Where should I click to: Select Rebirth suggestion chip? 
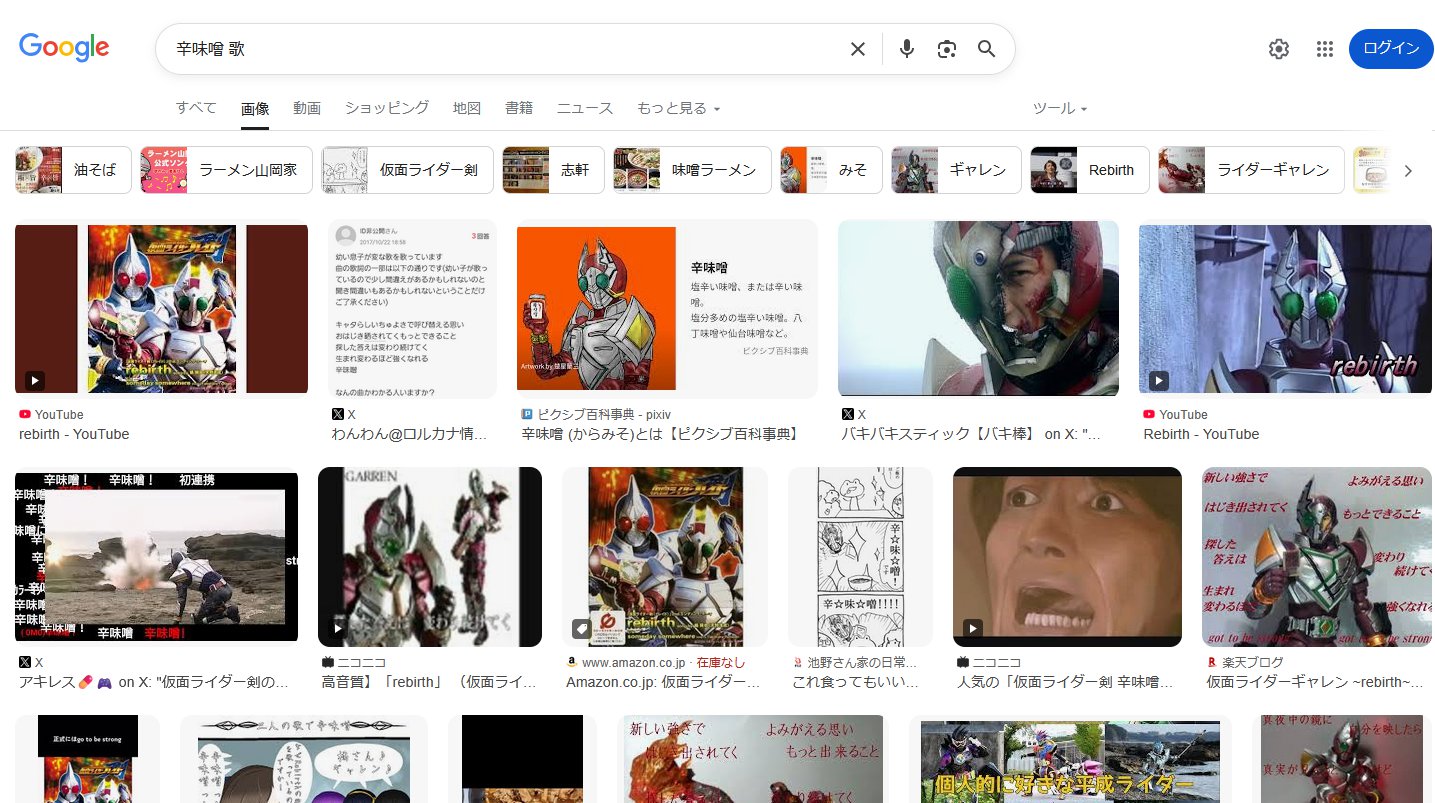1089,170
